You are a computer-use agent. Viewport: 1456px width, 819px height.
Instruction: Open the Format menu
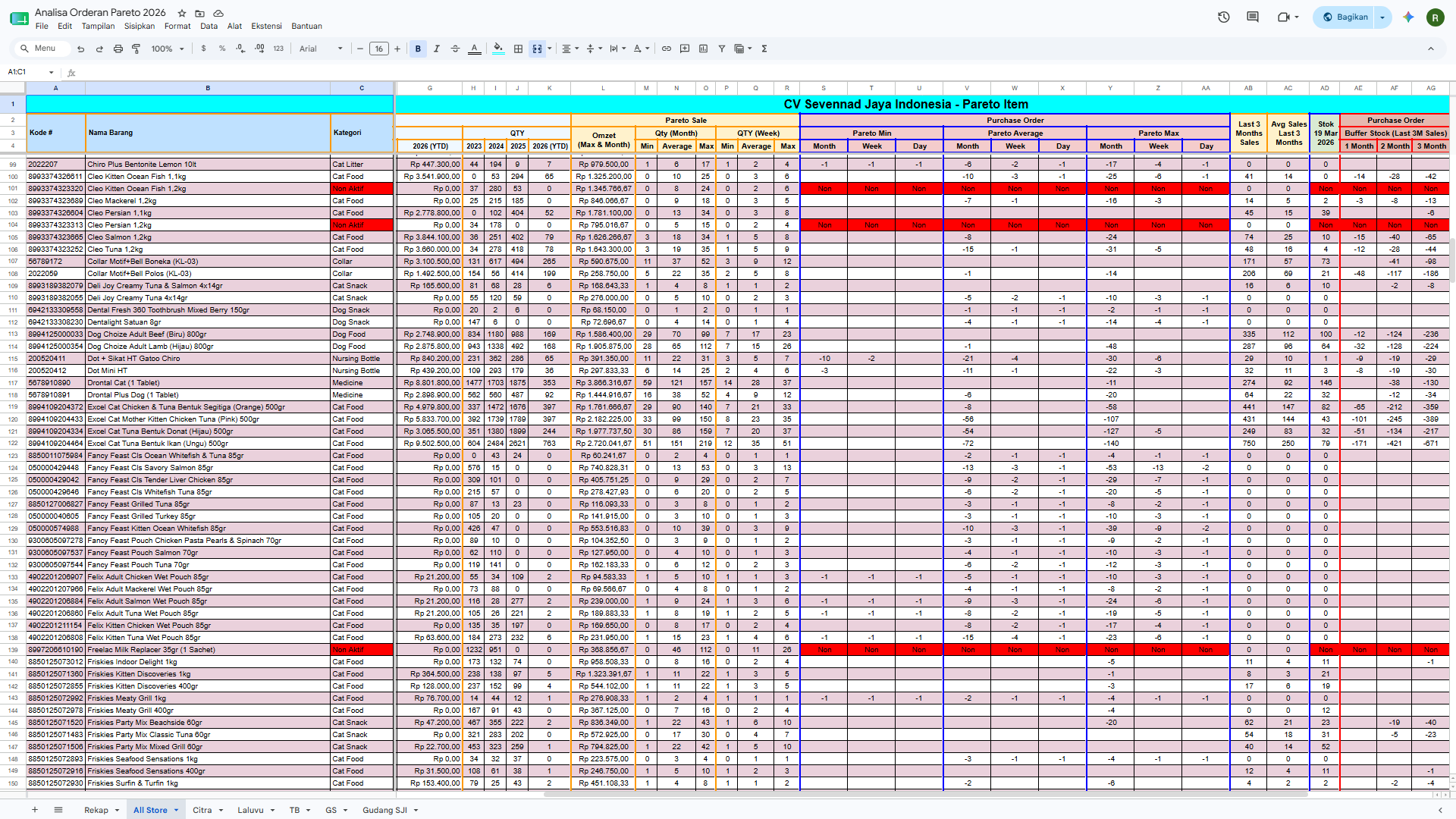pos(177,26)
